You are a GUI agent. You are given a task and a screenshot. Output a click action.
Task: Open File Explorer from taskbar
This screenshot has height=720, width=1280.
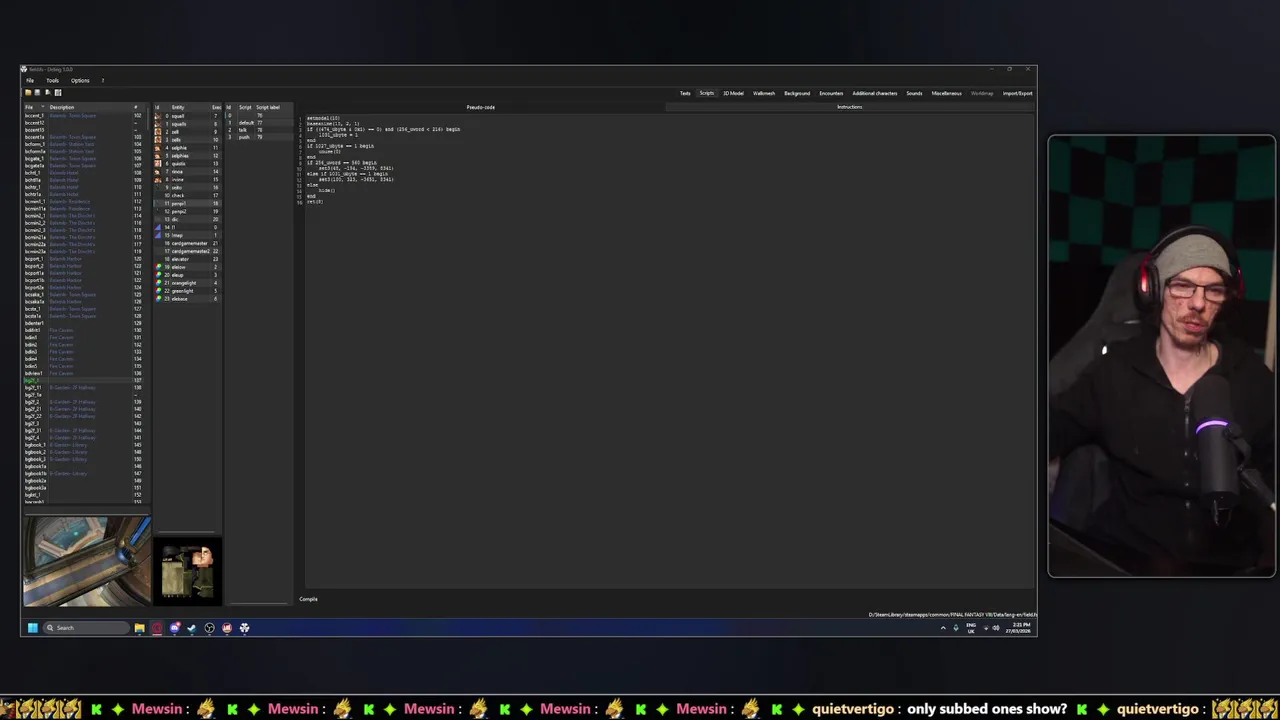tap(139, 628)
